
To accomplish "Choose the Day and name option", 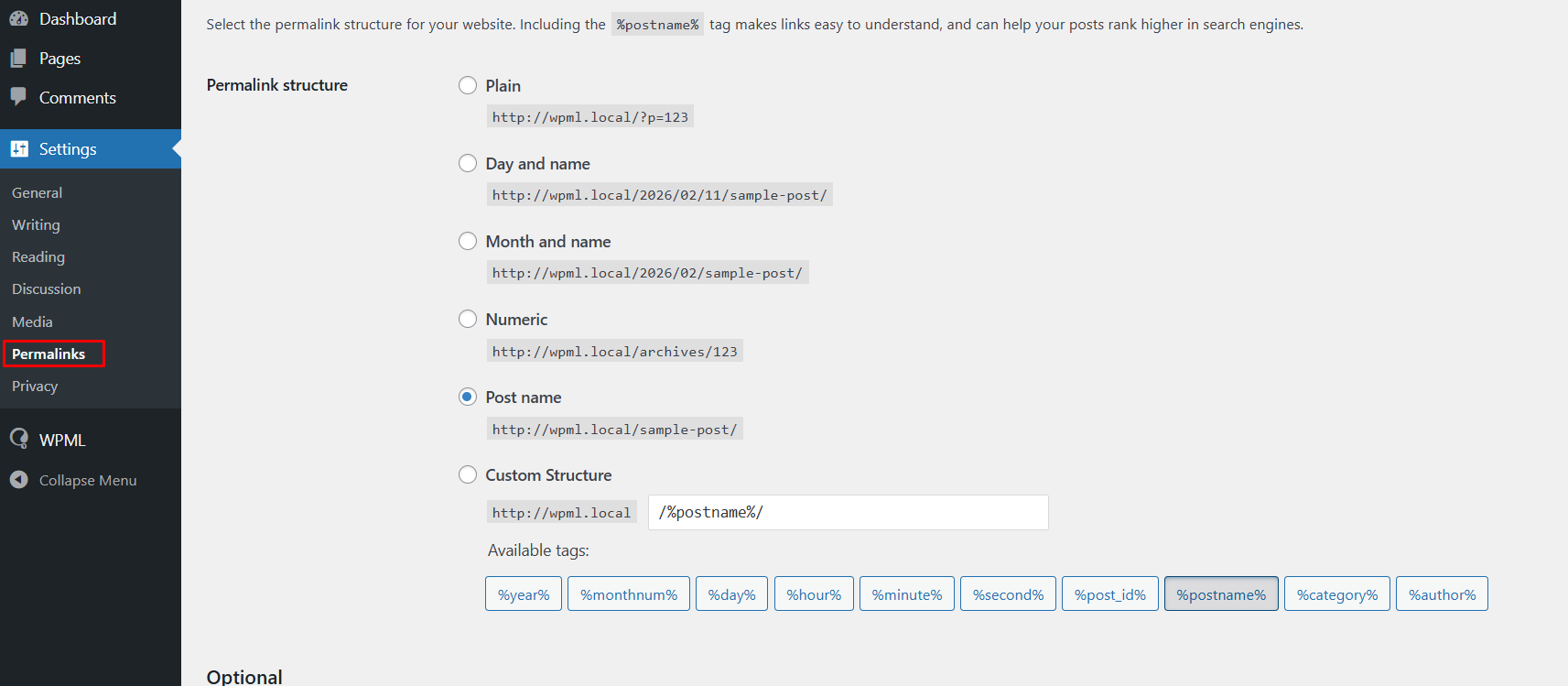I will (x=468, y=163).
